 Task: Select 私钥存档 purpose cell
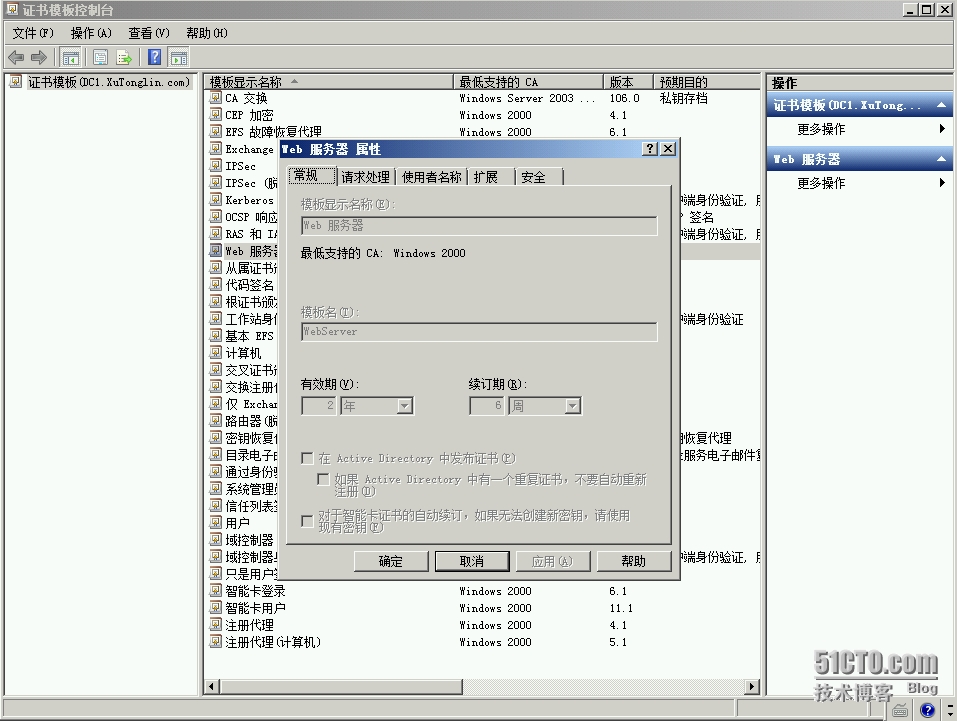click(684, 98)
